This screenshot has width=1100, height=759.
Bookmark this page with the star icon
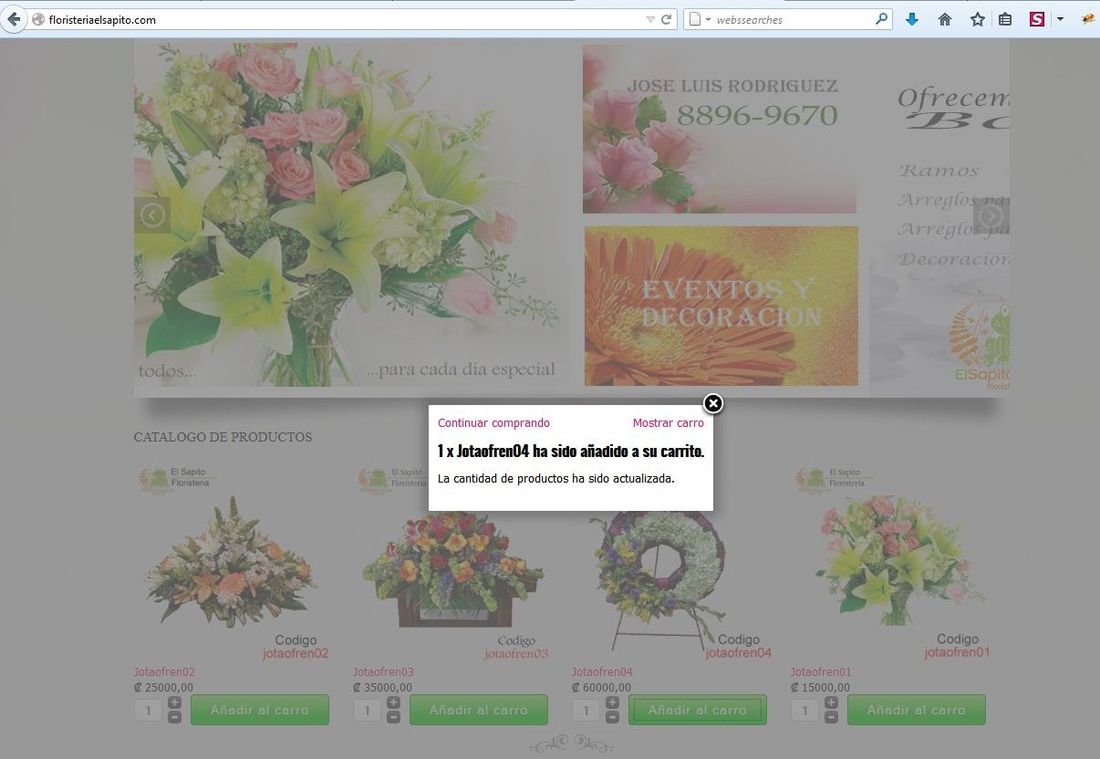pyautogui.click(x=977, y=20)
